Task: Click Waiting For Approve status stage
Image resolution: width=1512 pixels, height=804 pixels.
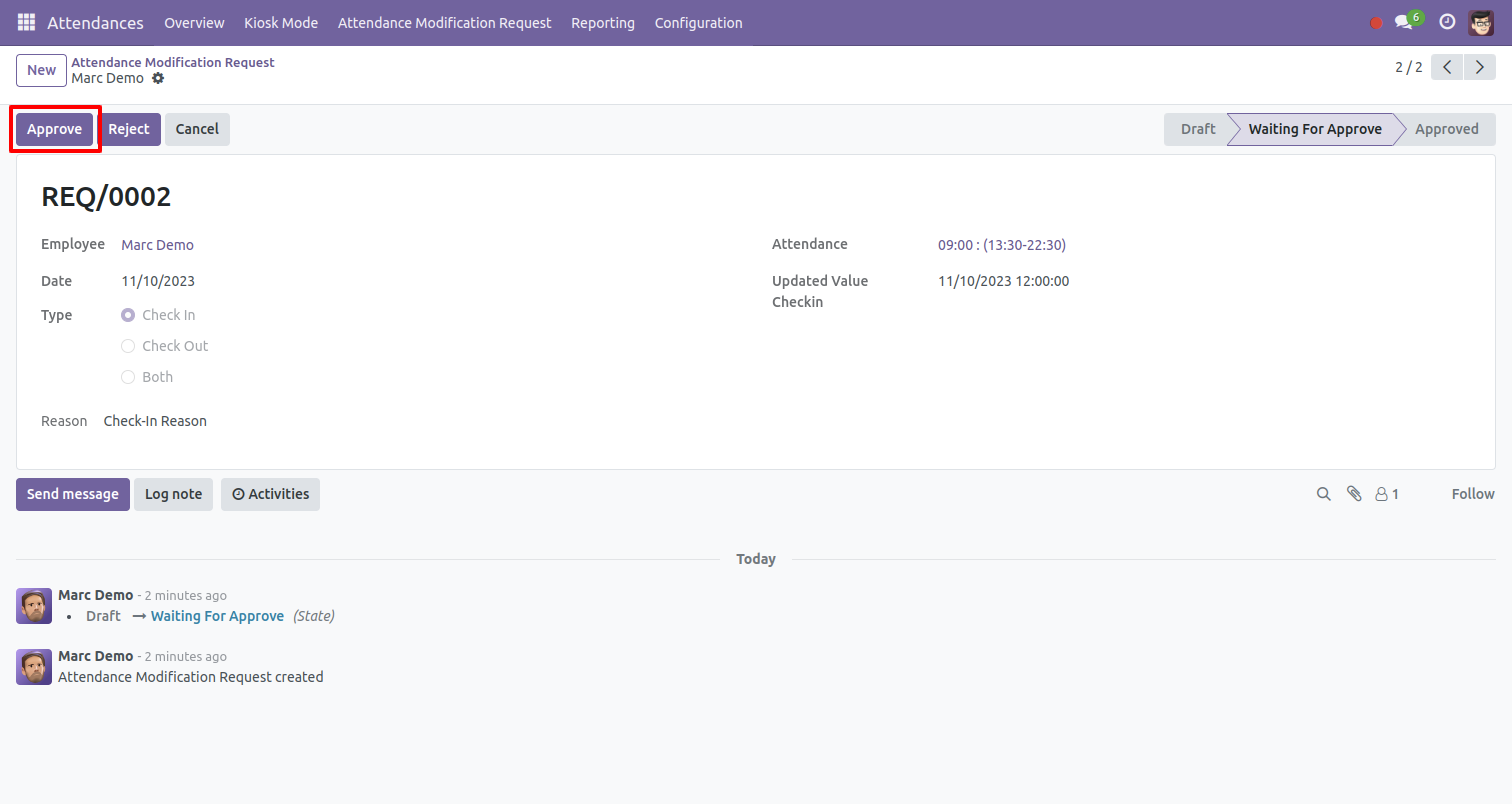Action: [1314, 129]
